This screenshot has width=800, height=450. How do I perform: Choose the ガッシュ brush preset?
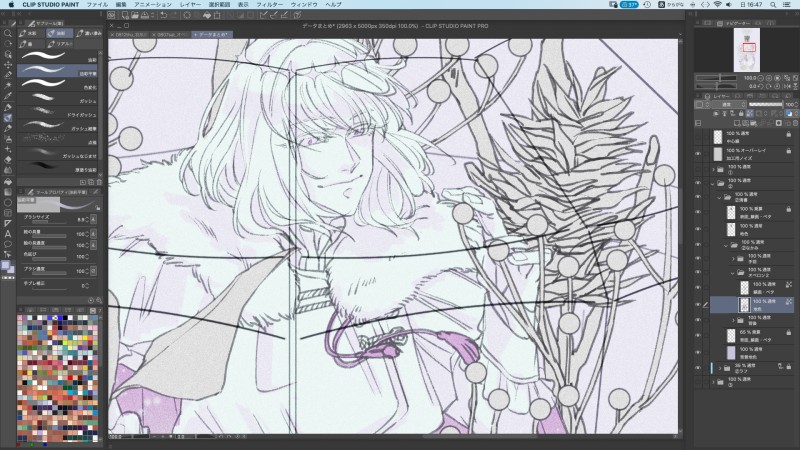tap(58, 98)
